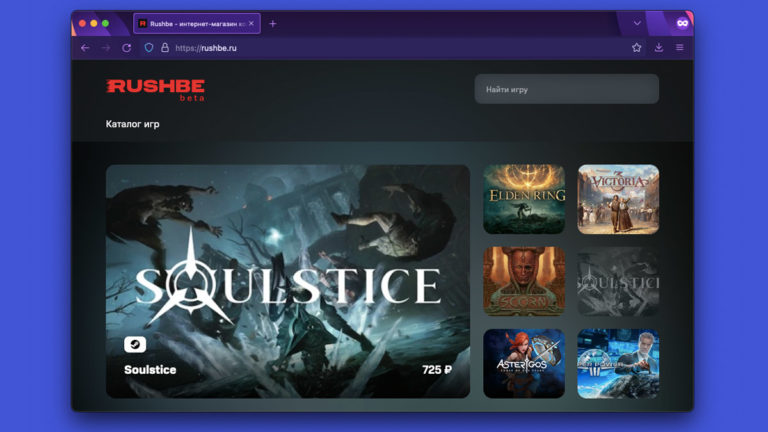Focus the Найти игру search field
The width and height of the screenshot is (768, 432).
pyautogui.click(x=566, y=89)
